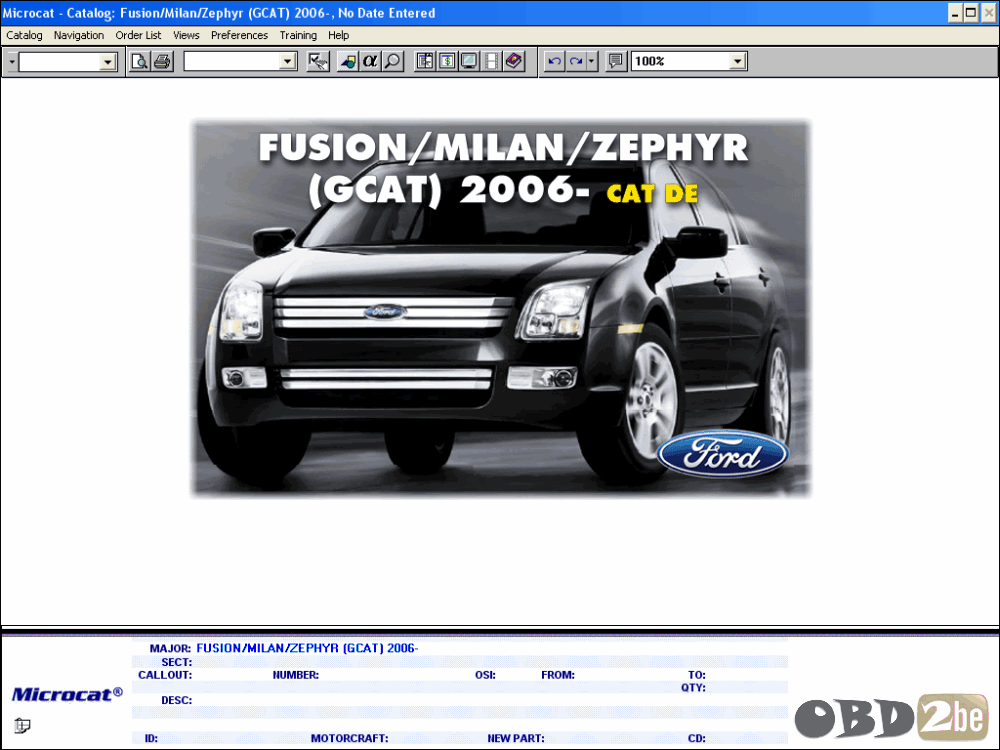Click the Microcat logo in bottom panel
The height and width of the screenshot is (750, 1000).
point(67,694)
